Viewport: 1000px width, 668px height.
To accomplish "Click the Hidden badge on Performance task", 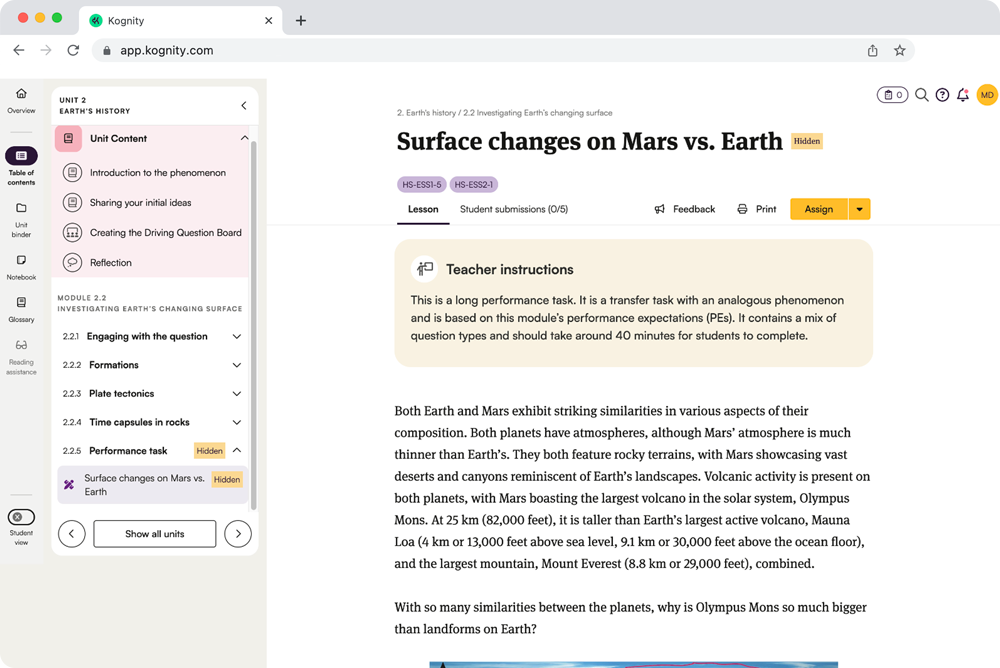I will [x=210, y=450].
